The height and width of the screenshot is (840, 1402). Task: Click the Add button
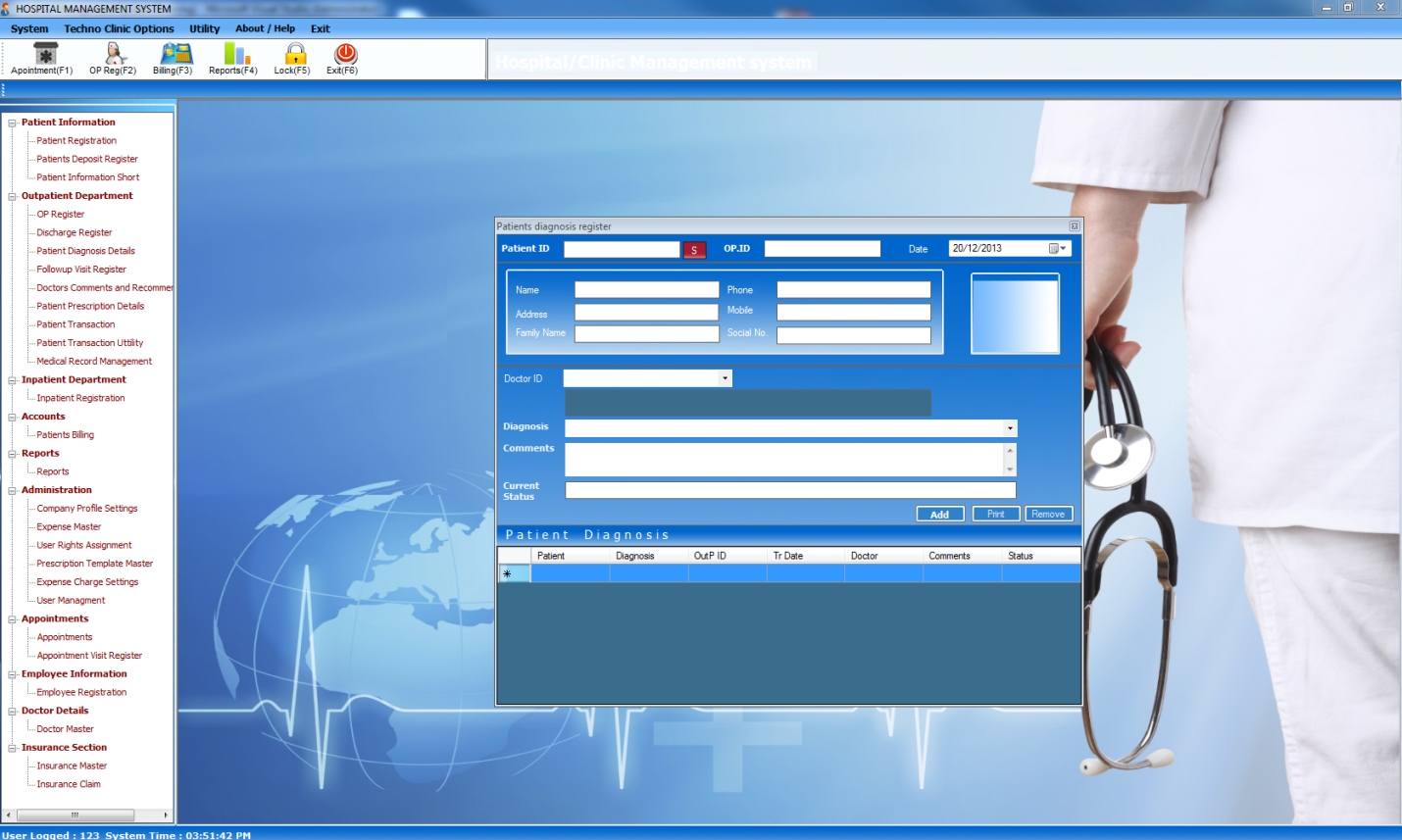click(940, 514)
